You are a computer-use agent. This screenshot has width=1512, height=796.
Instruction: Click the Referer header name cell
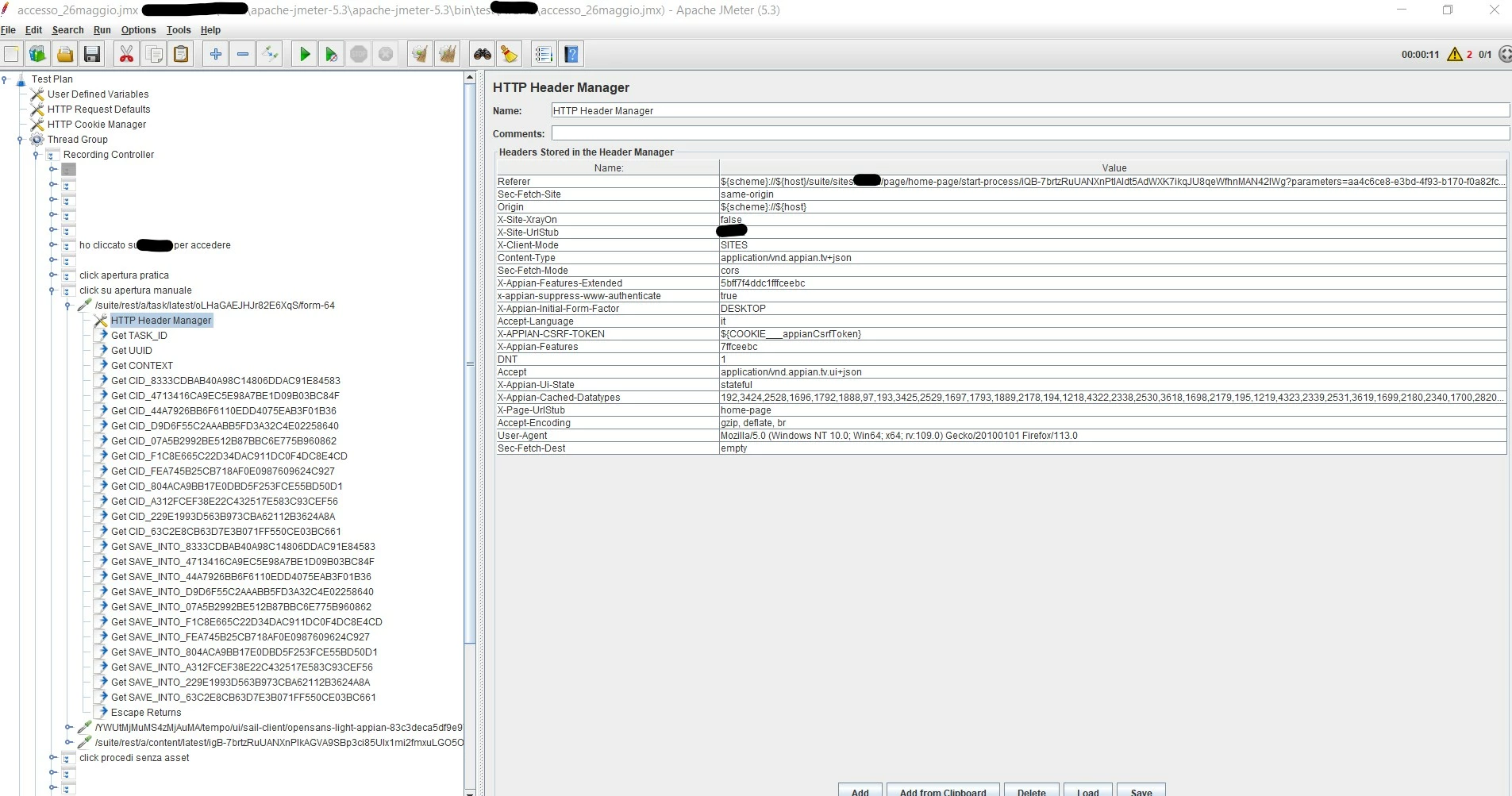coord(608,182)
